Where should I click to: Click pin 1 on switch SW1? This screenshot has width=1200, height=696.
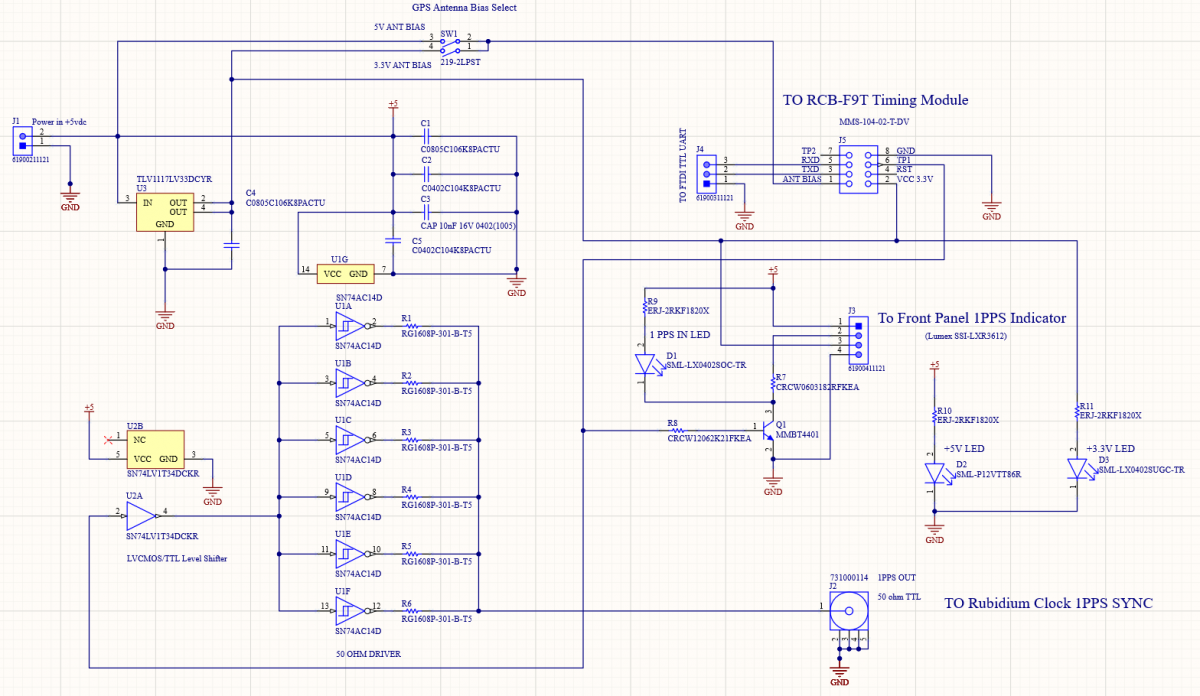[x=458, y=51]
